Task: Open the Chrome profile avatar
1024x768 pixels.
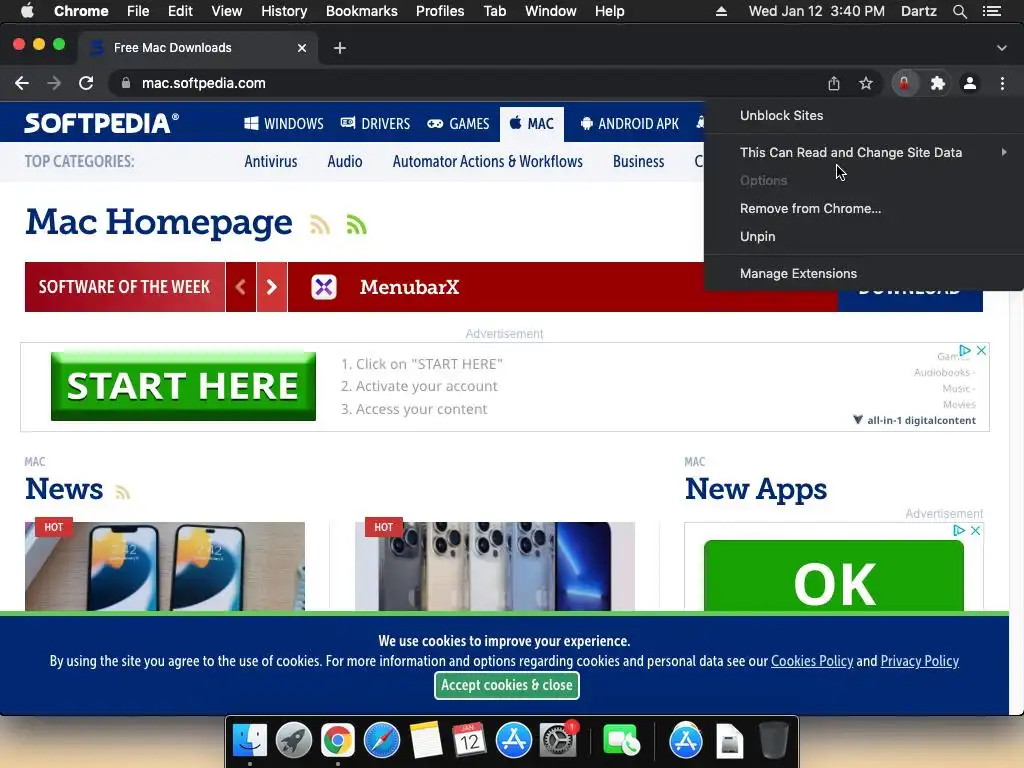Action: 970,83
